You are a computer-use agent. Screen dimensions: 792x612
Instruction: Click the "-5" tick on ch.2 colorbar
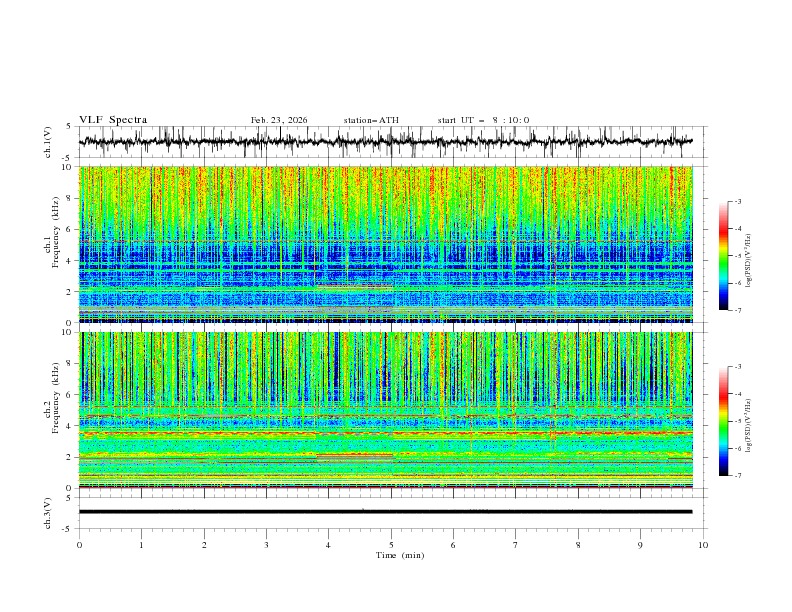pos(738,421)
